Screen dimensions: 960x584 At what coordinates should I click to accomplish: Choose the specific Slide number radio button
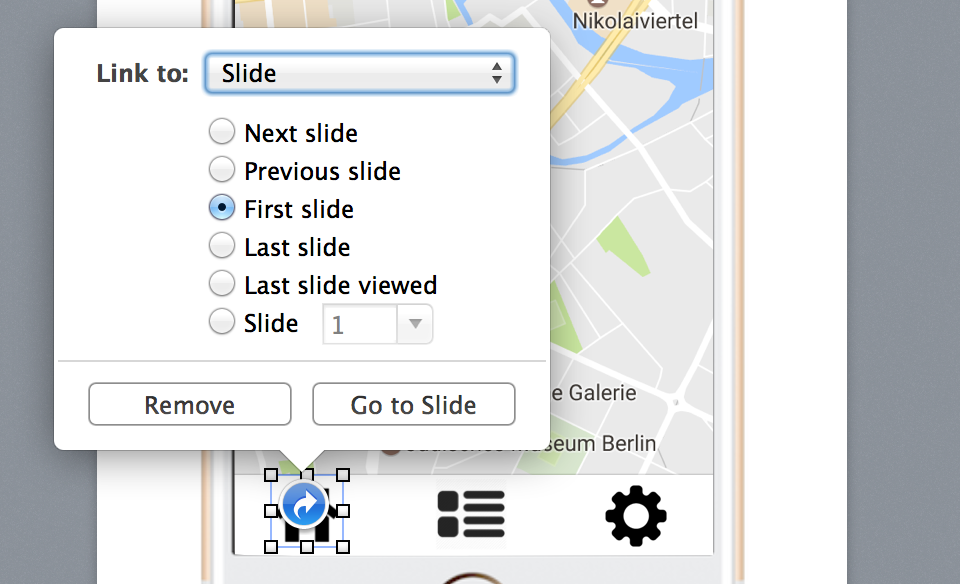[222, 321]
